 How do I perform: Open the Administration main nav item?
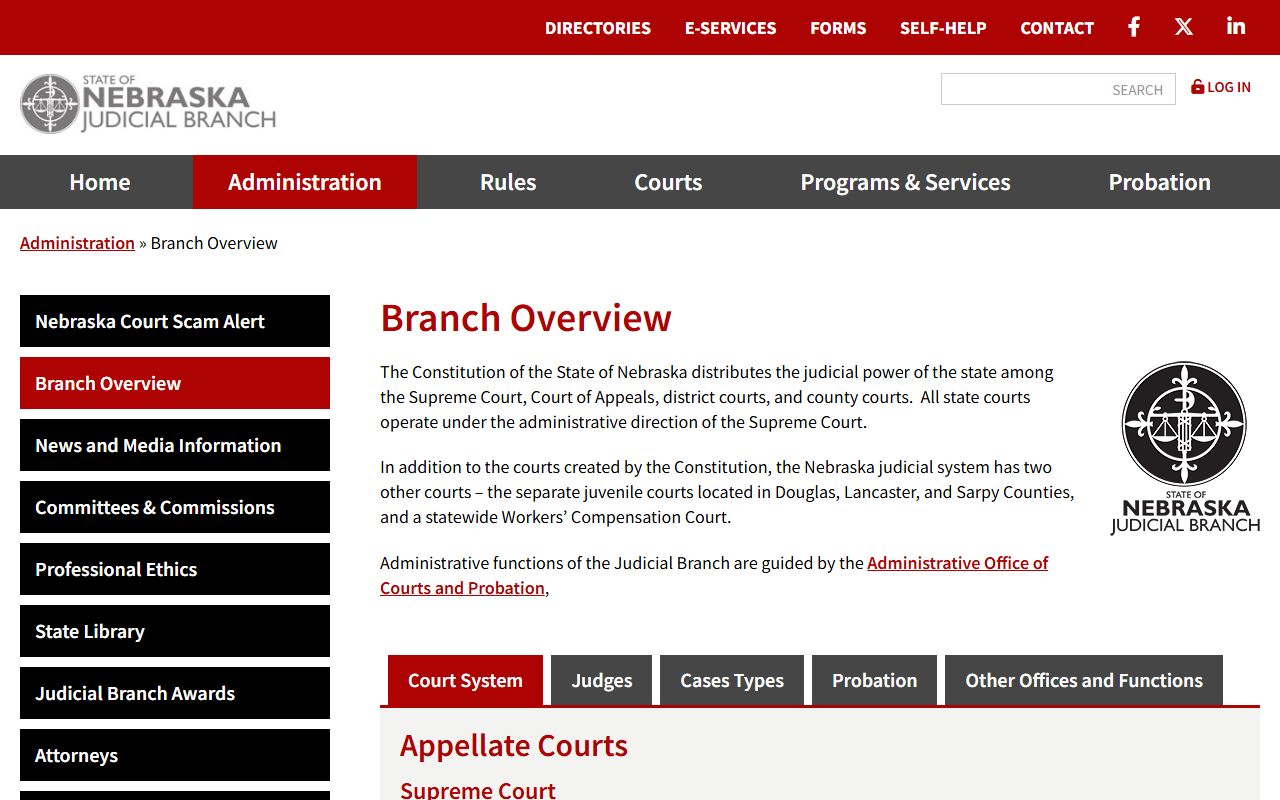pos(305,182)
